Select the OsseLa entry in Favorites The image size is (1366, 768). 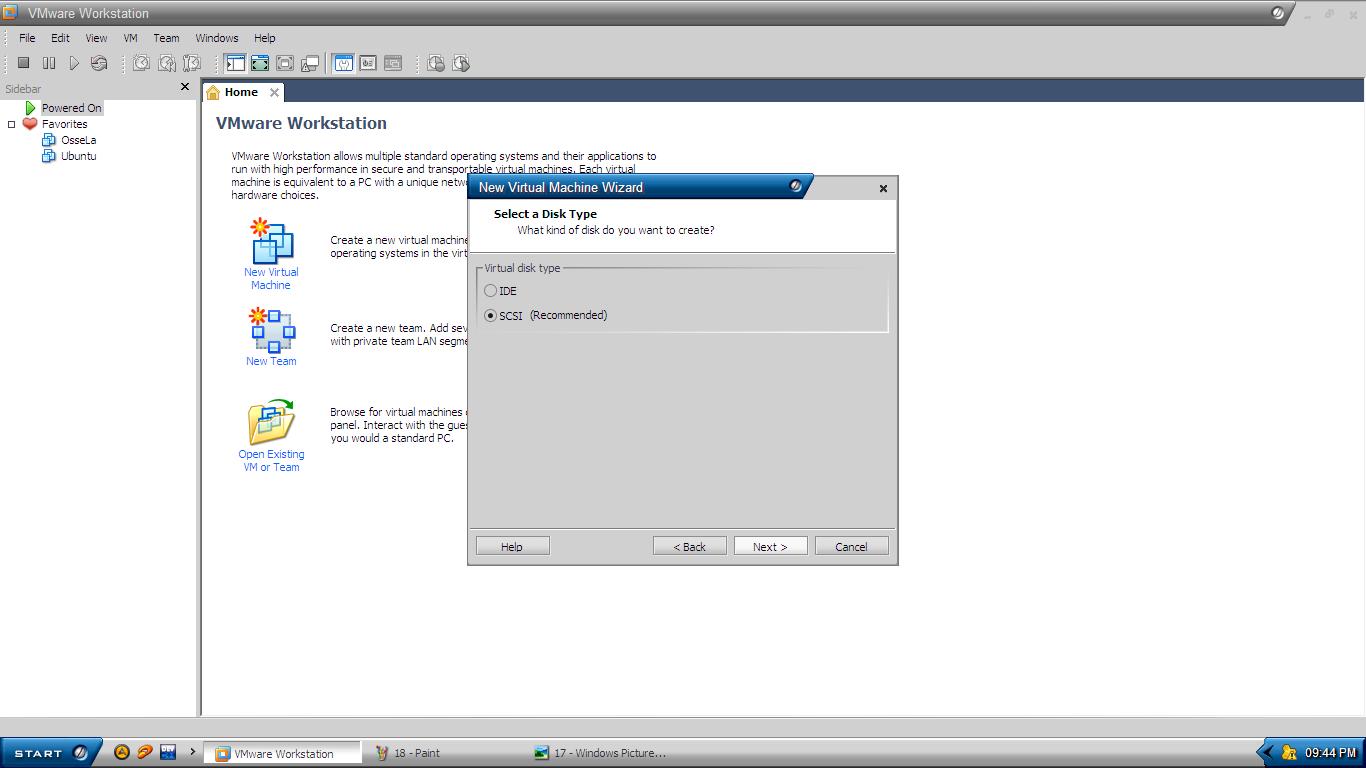coord(78,140)
